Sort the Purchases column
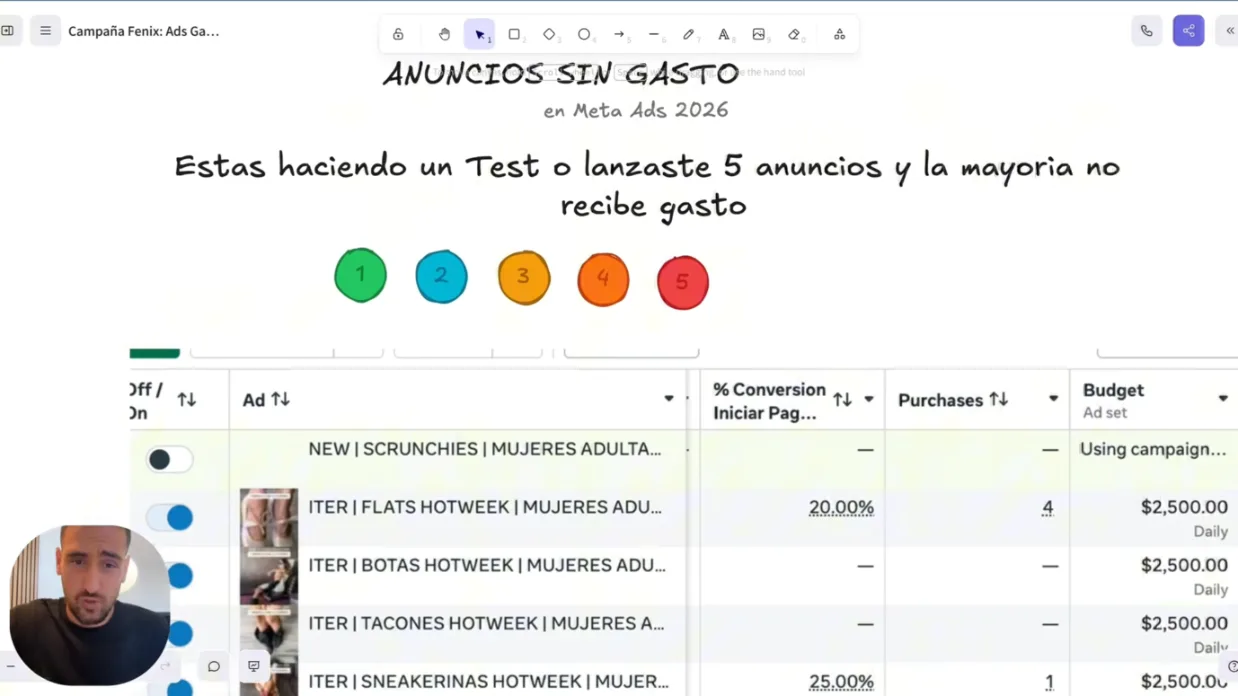Viewport: 1238px width, 696px height. tap(998, 399)
